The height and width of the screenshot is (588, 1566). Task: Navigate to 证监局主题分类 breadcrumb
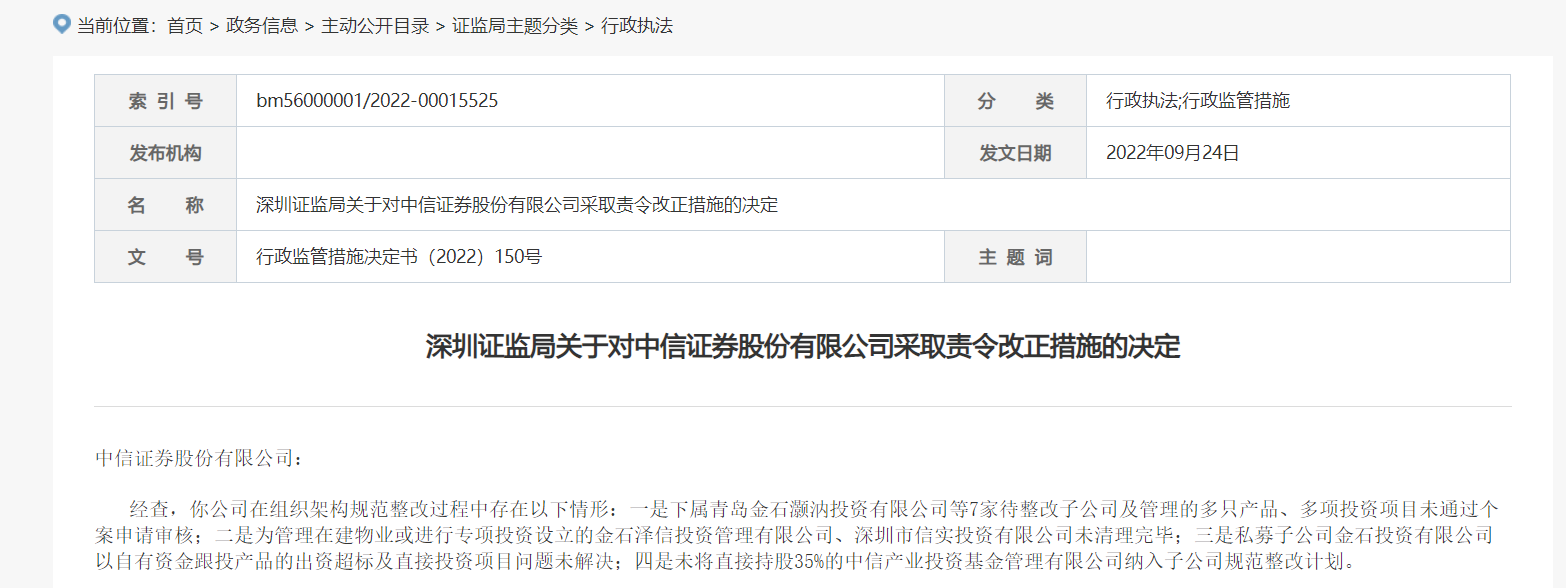point(515,26)
